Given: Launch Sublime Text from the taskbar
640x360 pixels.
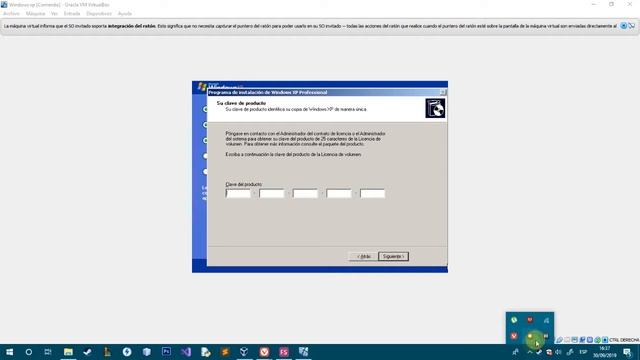Looking at the screenshot, I should click(x=225, y=352).
